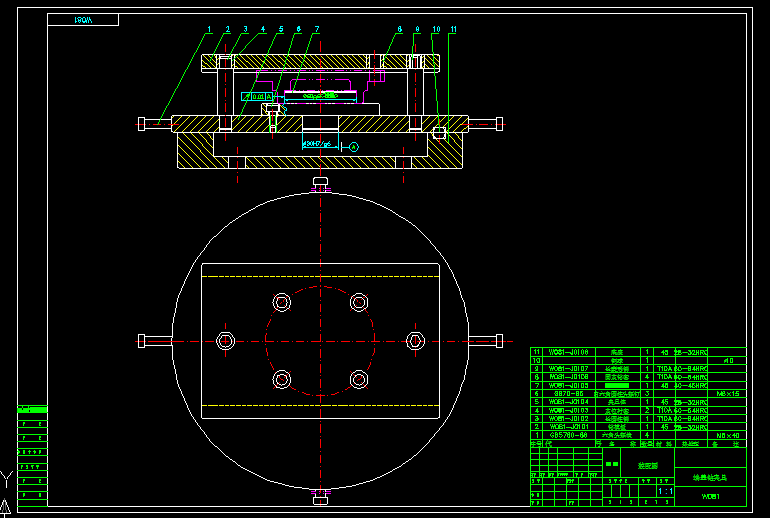Screen dimensions: 770x518
Task: Select the upper-left hex bolt in plan view
Action: click(x=281, y=302)
